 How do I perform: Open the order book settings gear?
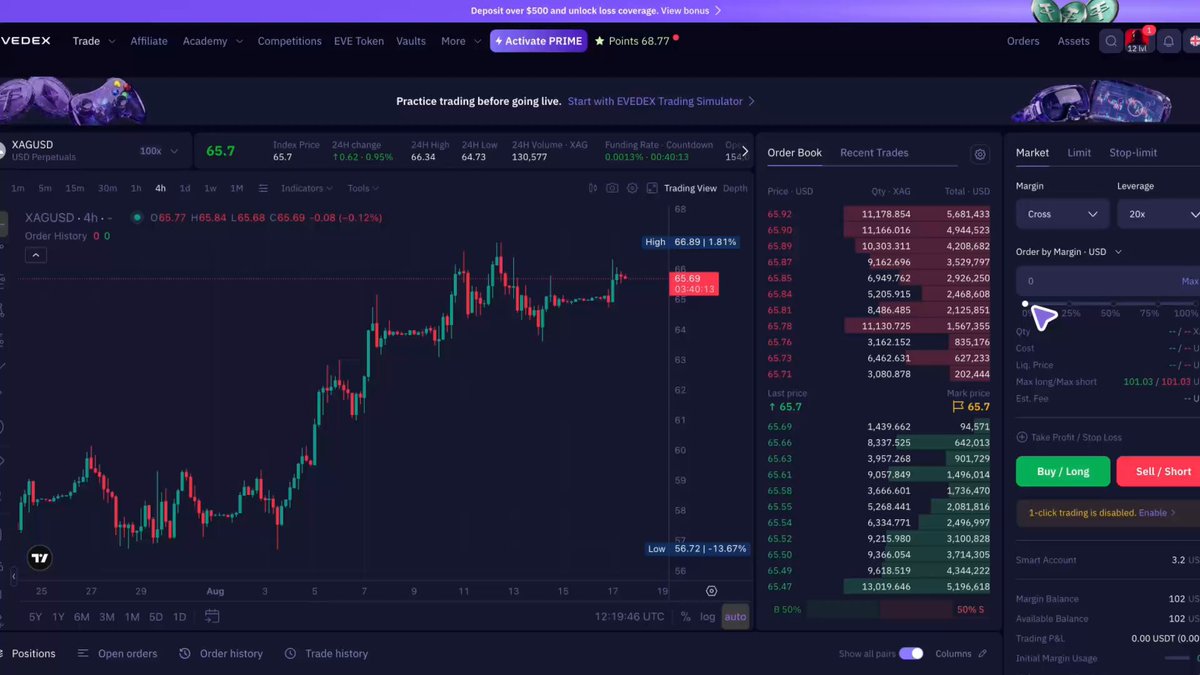980,154
